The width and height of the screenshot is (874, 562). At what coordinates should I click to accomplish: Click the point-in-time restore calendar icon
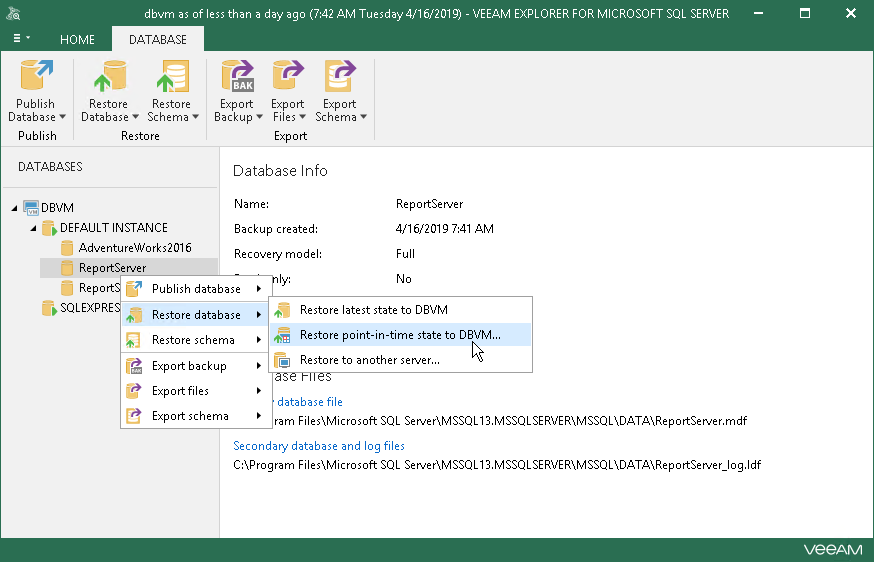pyautogui.click(x=283, y=335)
